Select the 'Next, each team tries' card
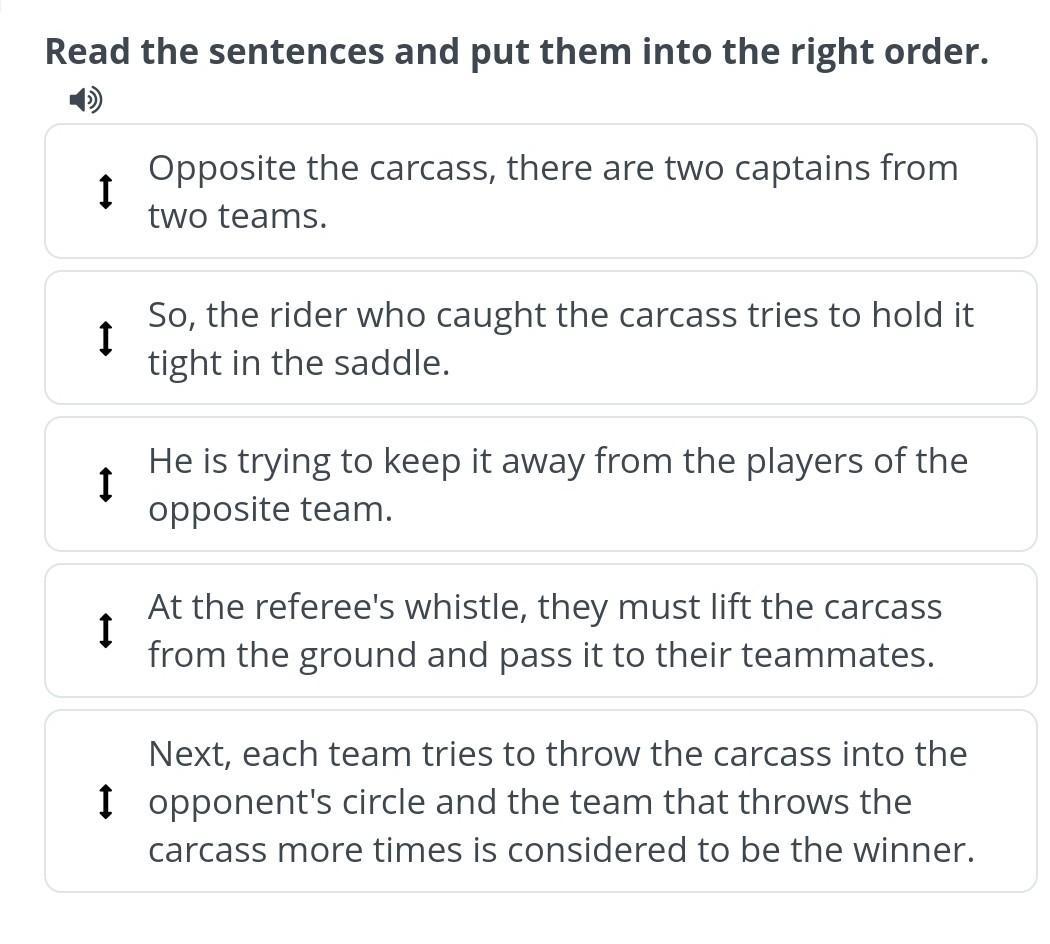1050x944 pixels. click(x=540, y=801)
